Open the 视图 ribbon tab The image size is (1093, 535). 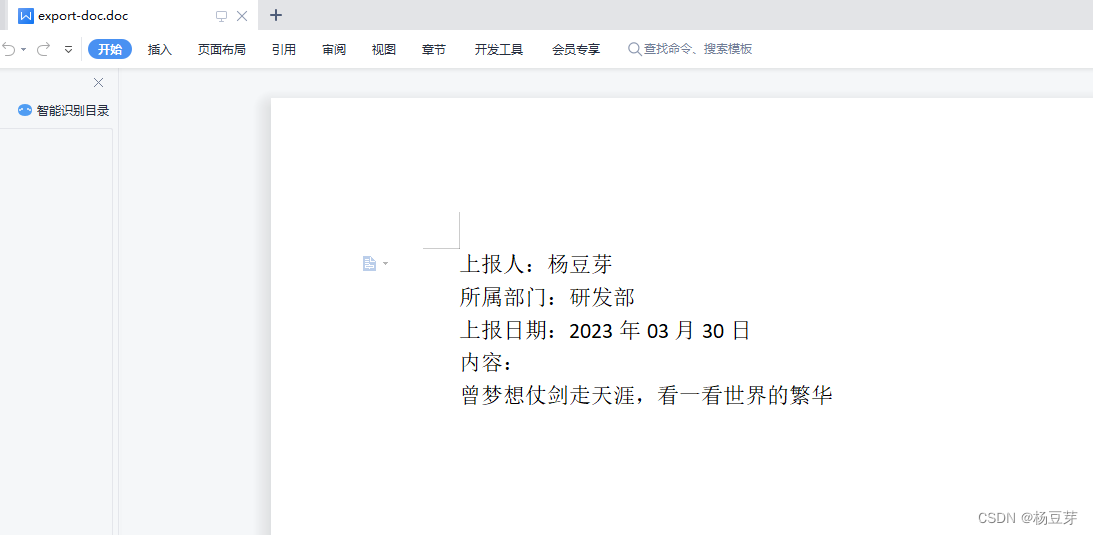coord(383,49)
